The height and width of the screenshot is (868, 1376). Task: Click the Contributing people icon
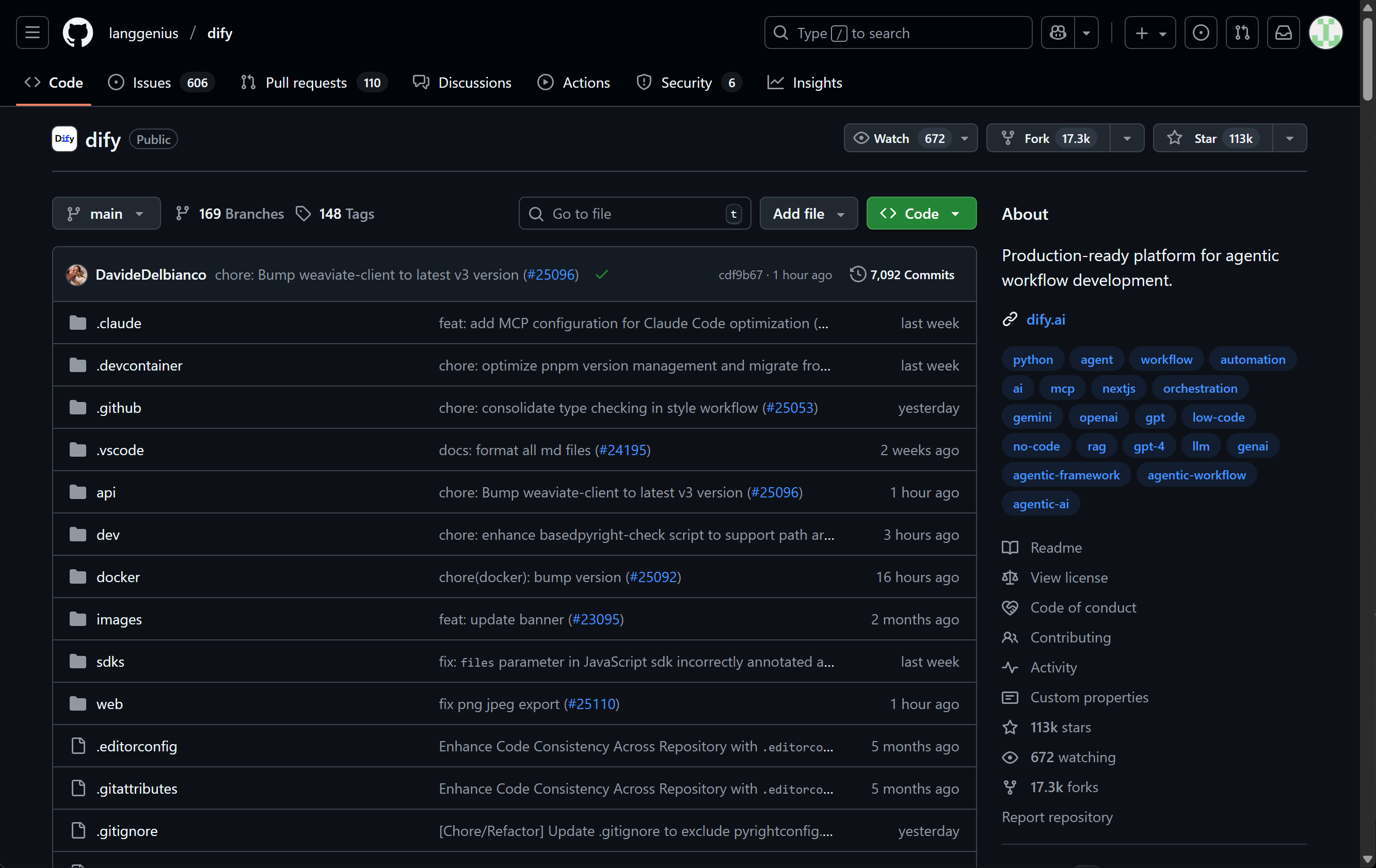point(1010,637)
